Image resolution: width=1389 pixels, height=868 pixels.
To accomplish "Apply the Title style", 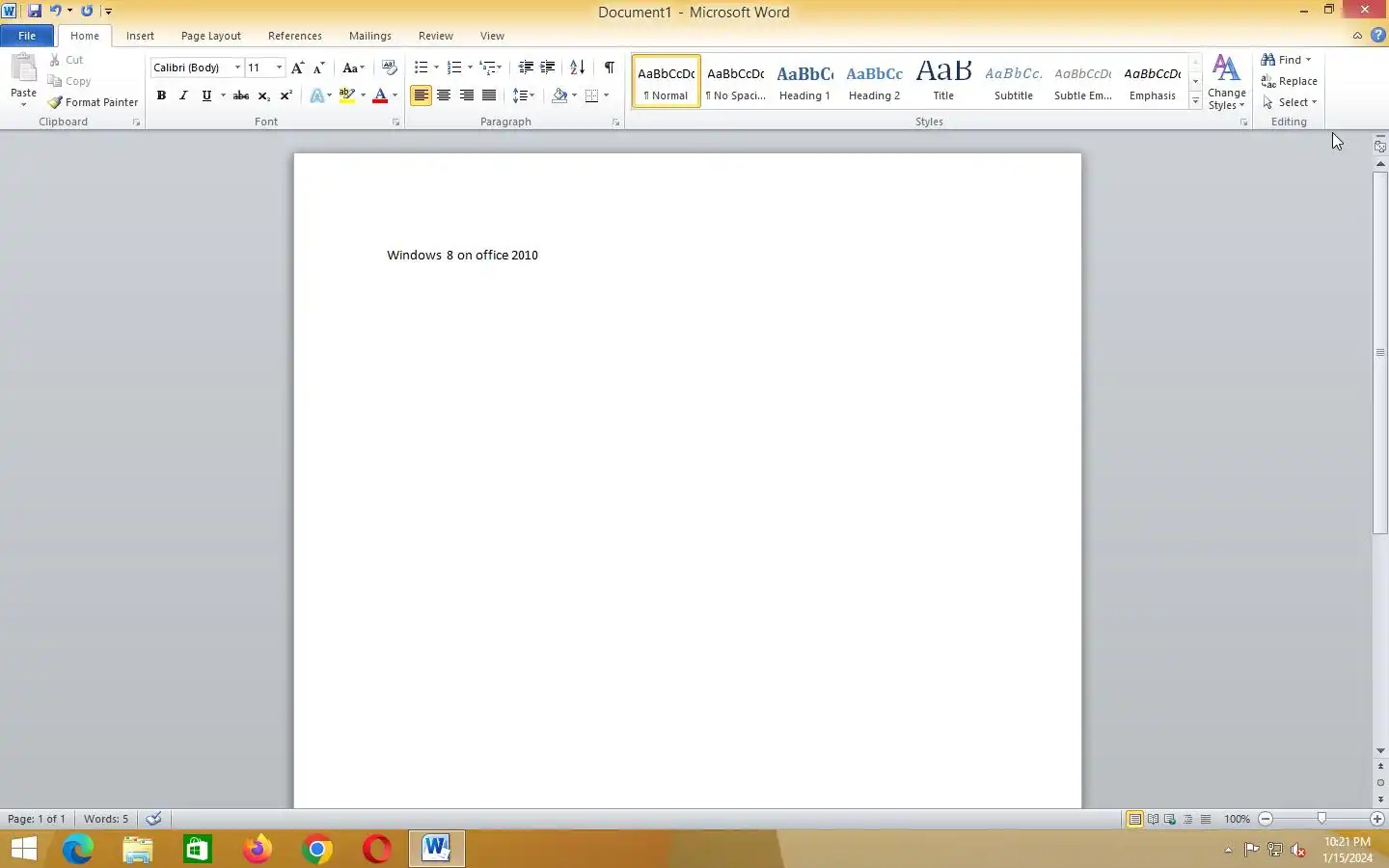I will 943,81.
